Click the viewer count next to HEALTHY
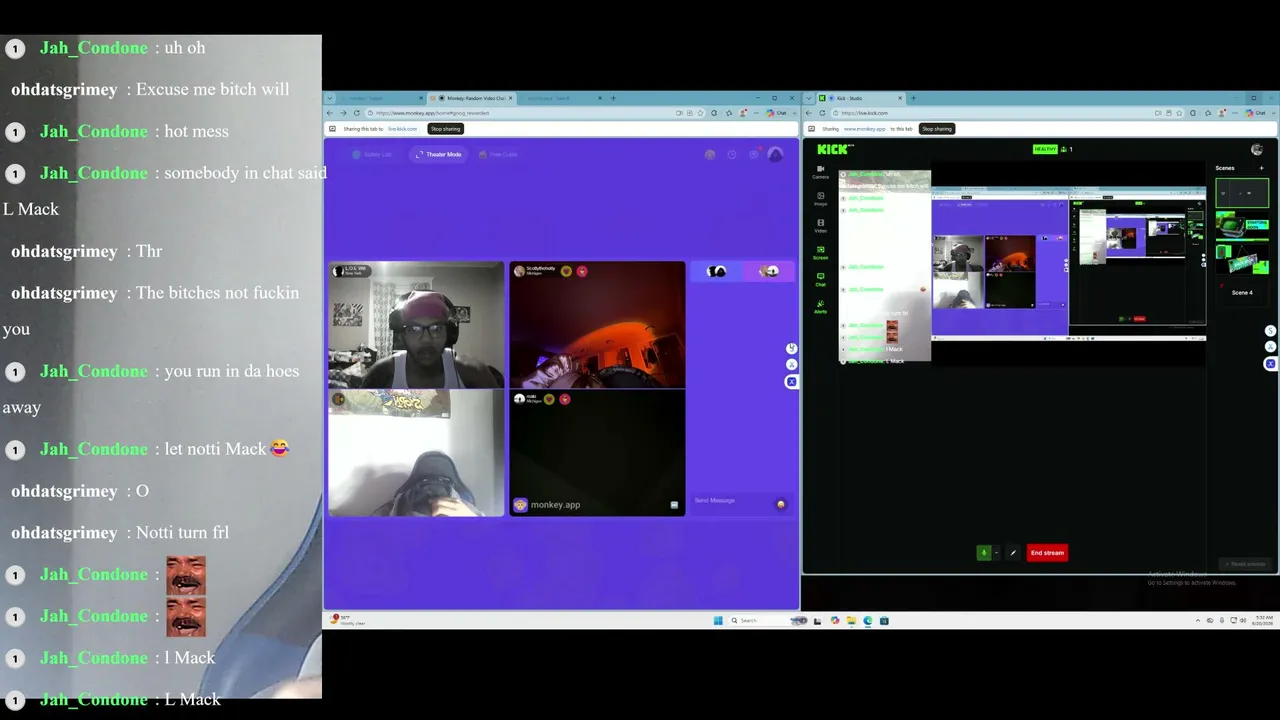Screen dimensions: 1280x720 click(x=1067, y=149)
